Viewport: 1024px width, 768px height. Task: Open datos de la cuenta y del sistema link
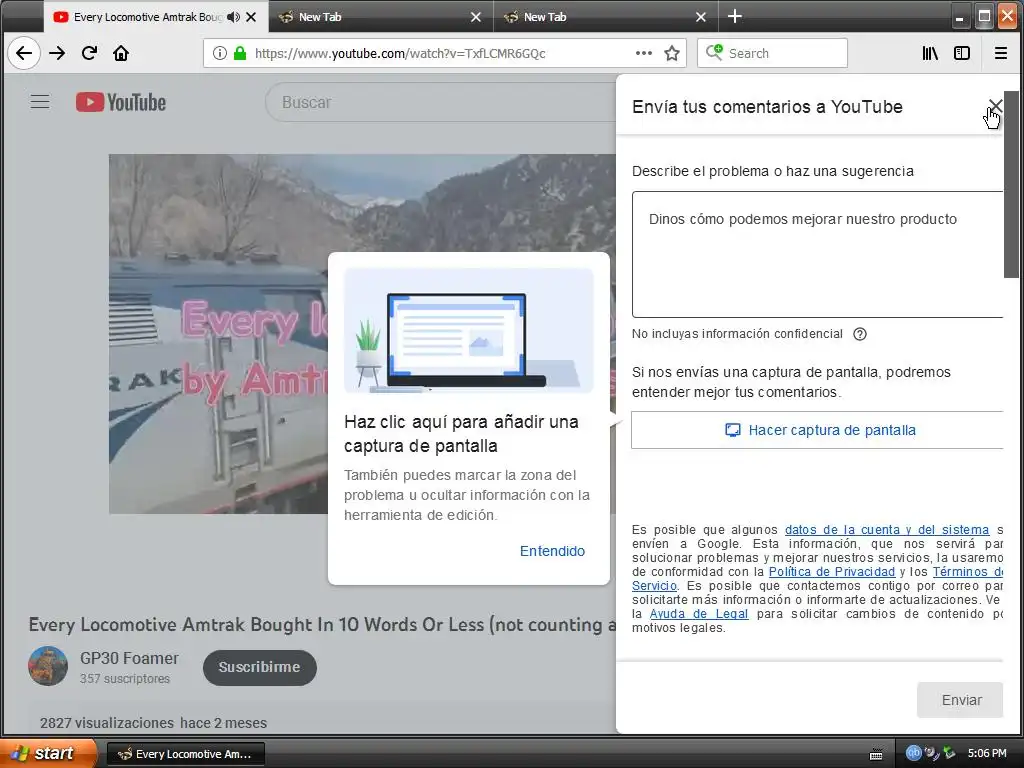[887, 530]
